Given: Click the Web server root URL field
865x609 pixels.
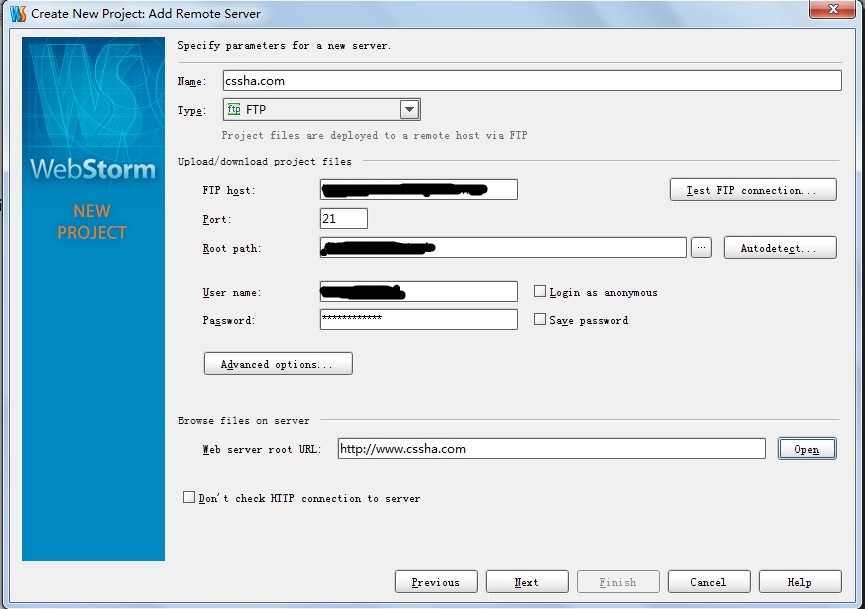Looking at the screenshot, I should [552, 448].
